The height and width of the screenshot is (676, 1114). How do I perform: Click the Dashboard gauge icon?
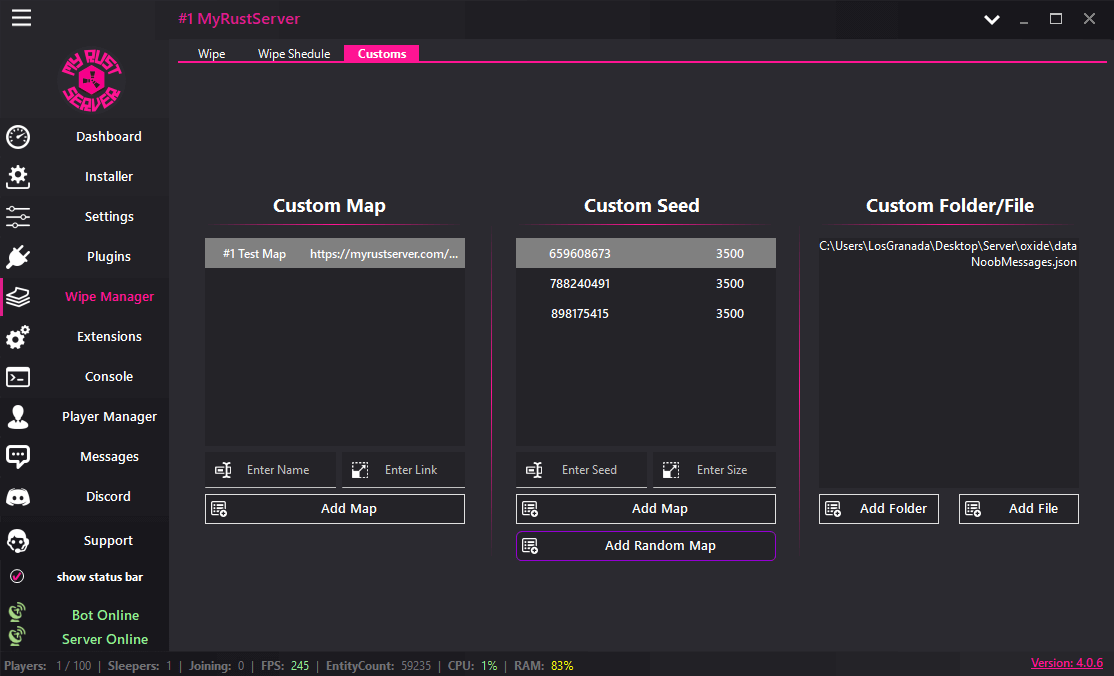(x=18, y=137)
